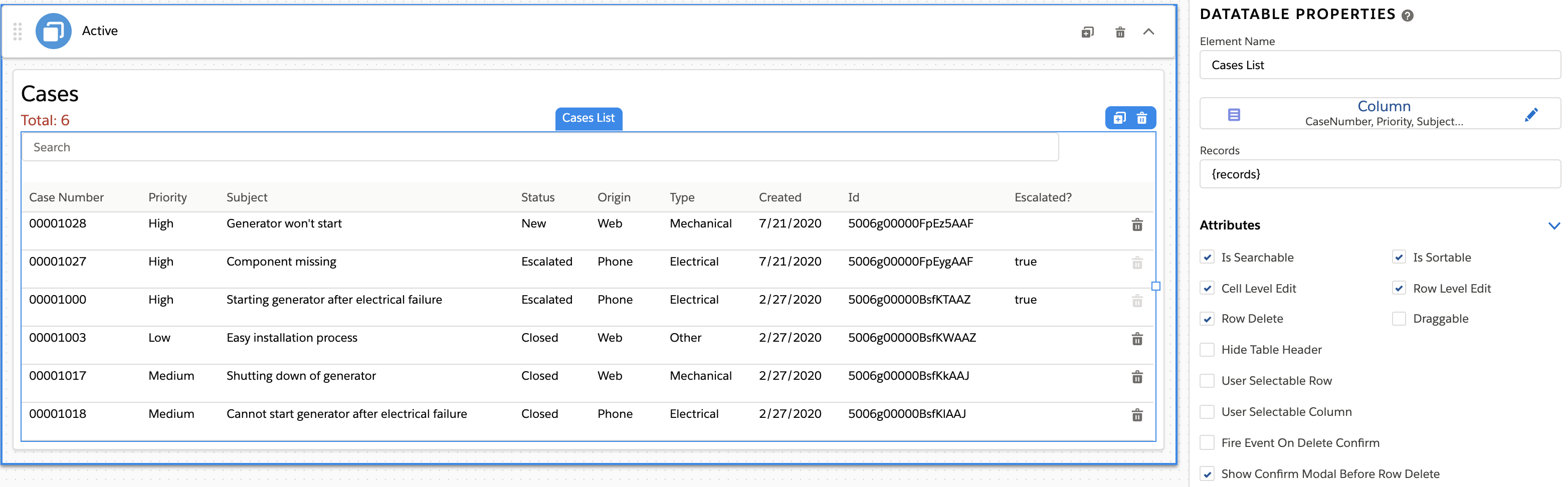The image size is (1568, 487).
Task: Click Easy installation process cell
Action: coord(292,338)
